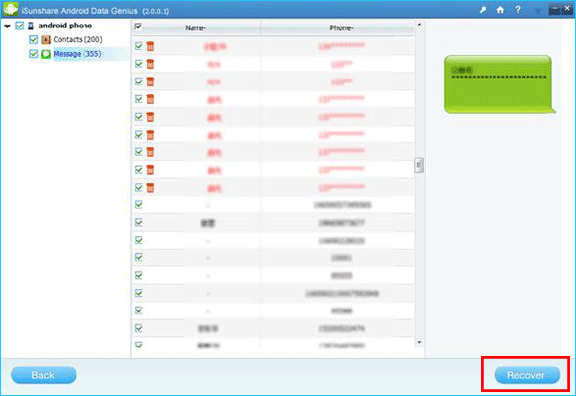Click the green Message bubble icon

coord(46,54)
